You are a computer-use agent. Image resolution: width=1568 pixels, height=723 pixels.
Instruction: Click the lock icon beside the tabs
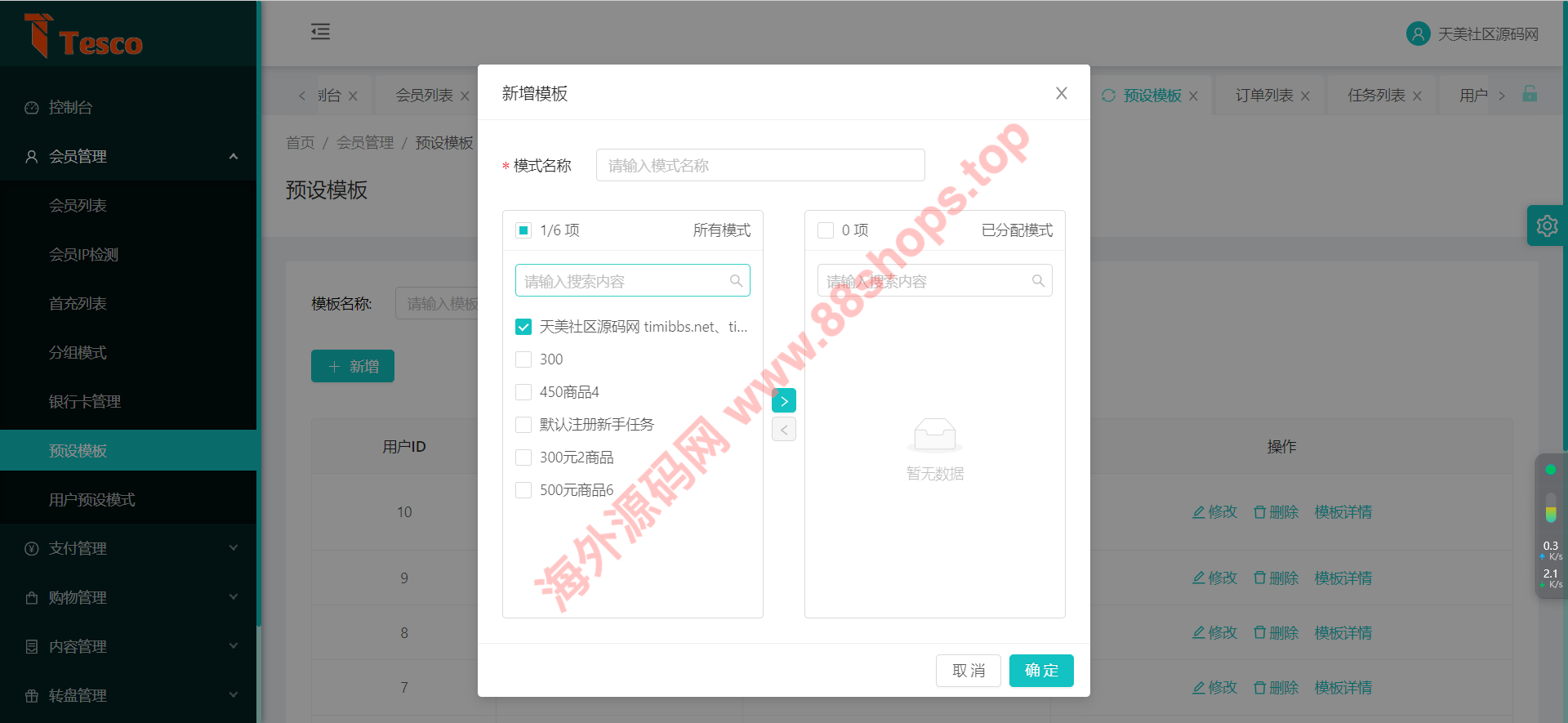(1530, 94)
